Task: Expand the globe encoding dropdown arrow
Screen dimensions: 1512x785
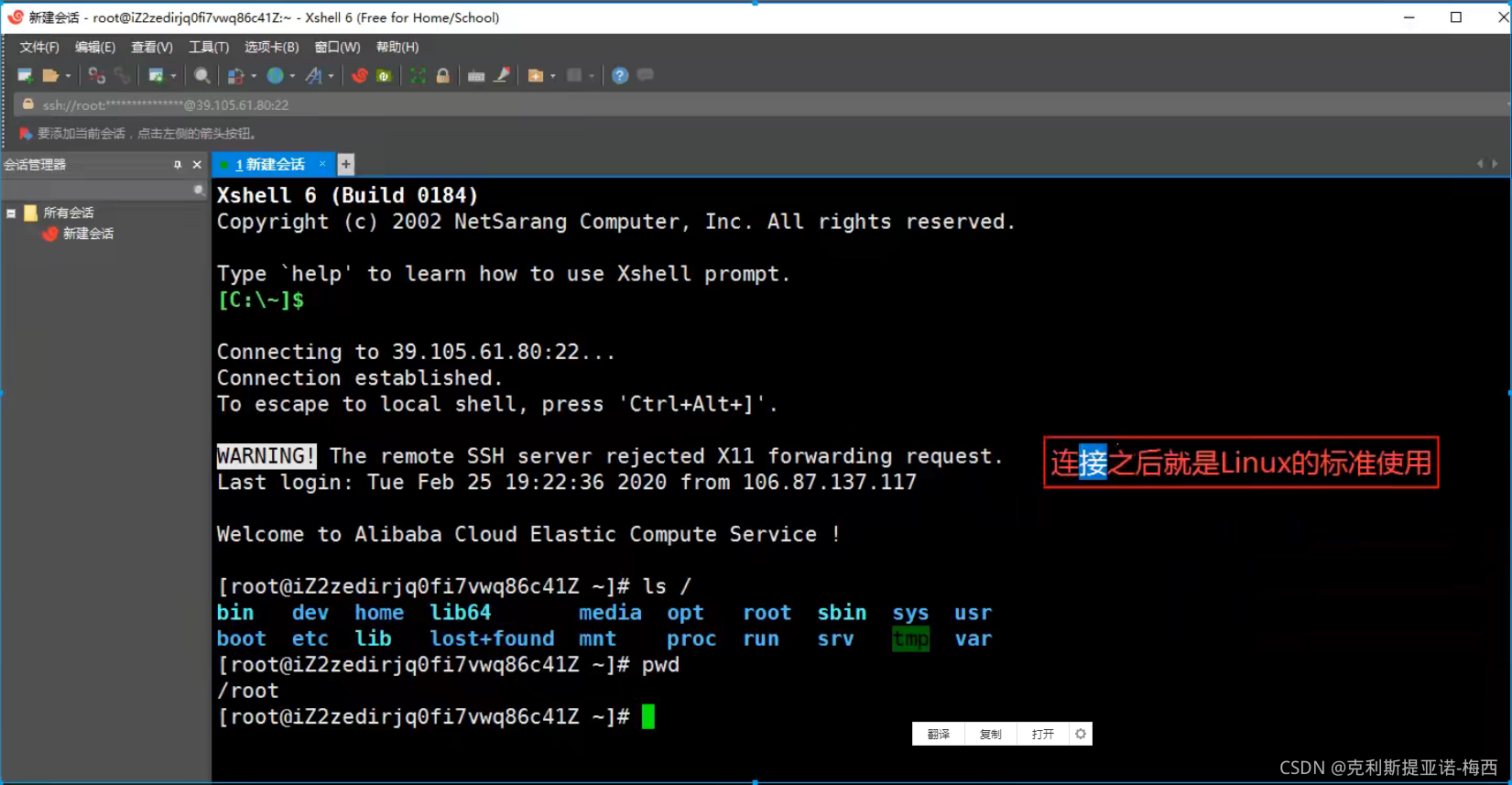Action: 292,76
